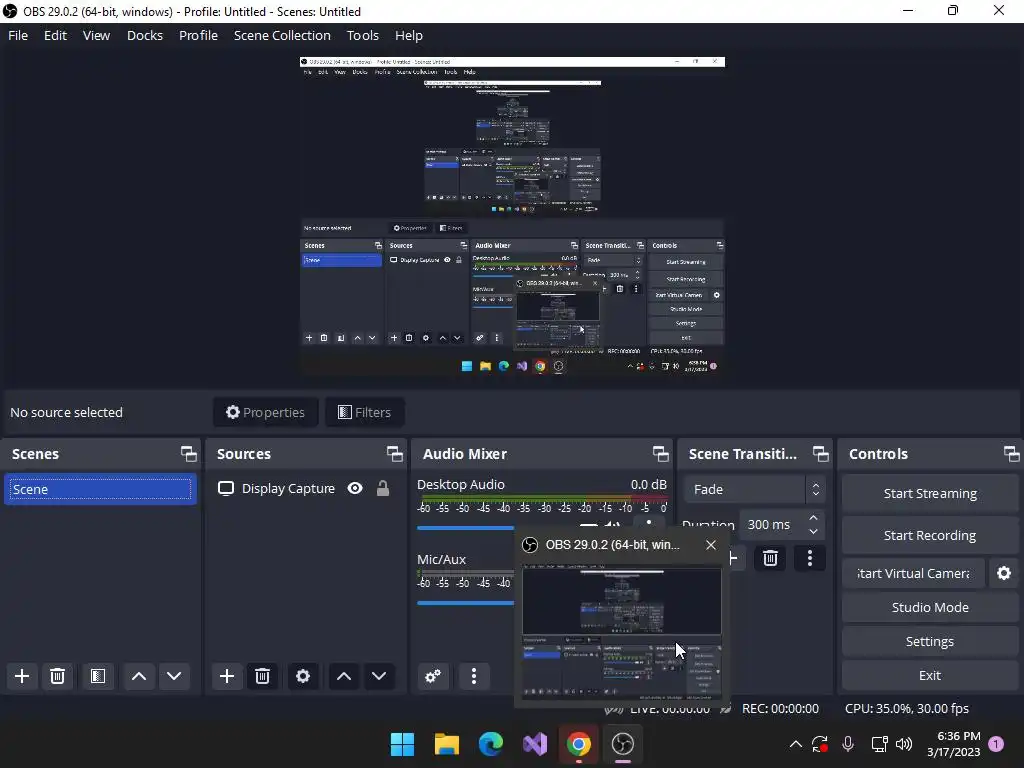Image resolution: width=1024 pixels, height=768 pixels.
Task: Open the Windows Start menu
Action: pos(402,744)
